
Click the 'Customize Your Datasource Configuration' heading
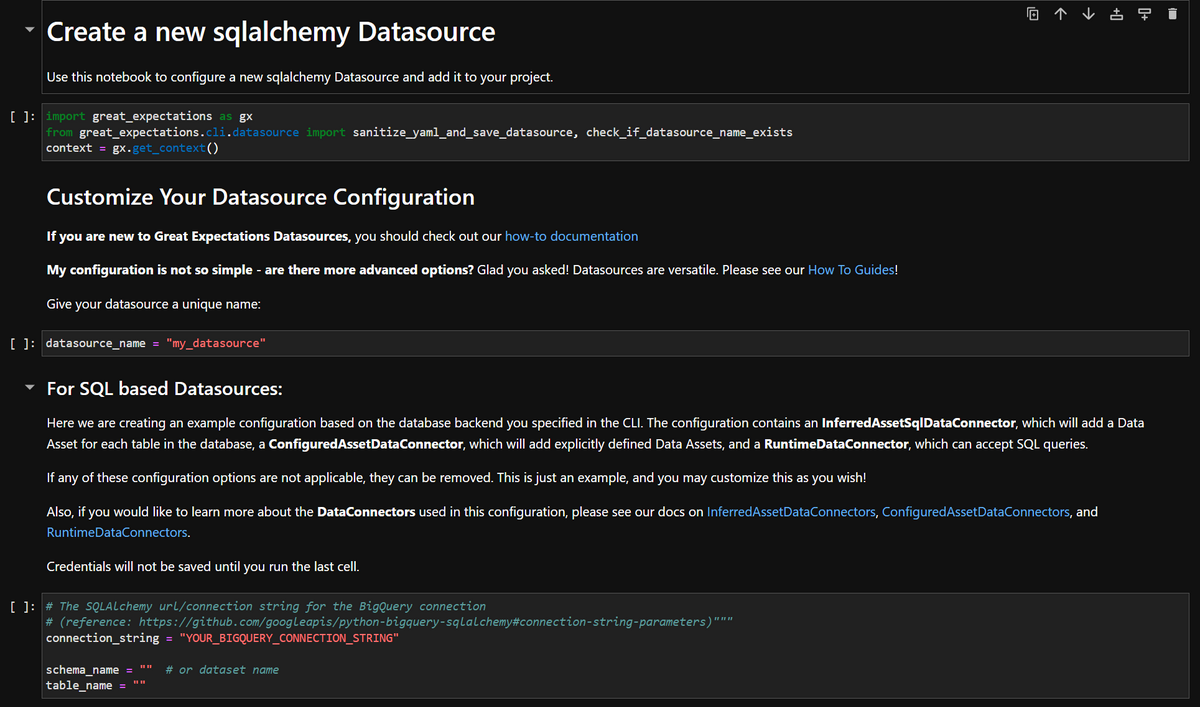pos(260,197)
